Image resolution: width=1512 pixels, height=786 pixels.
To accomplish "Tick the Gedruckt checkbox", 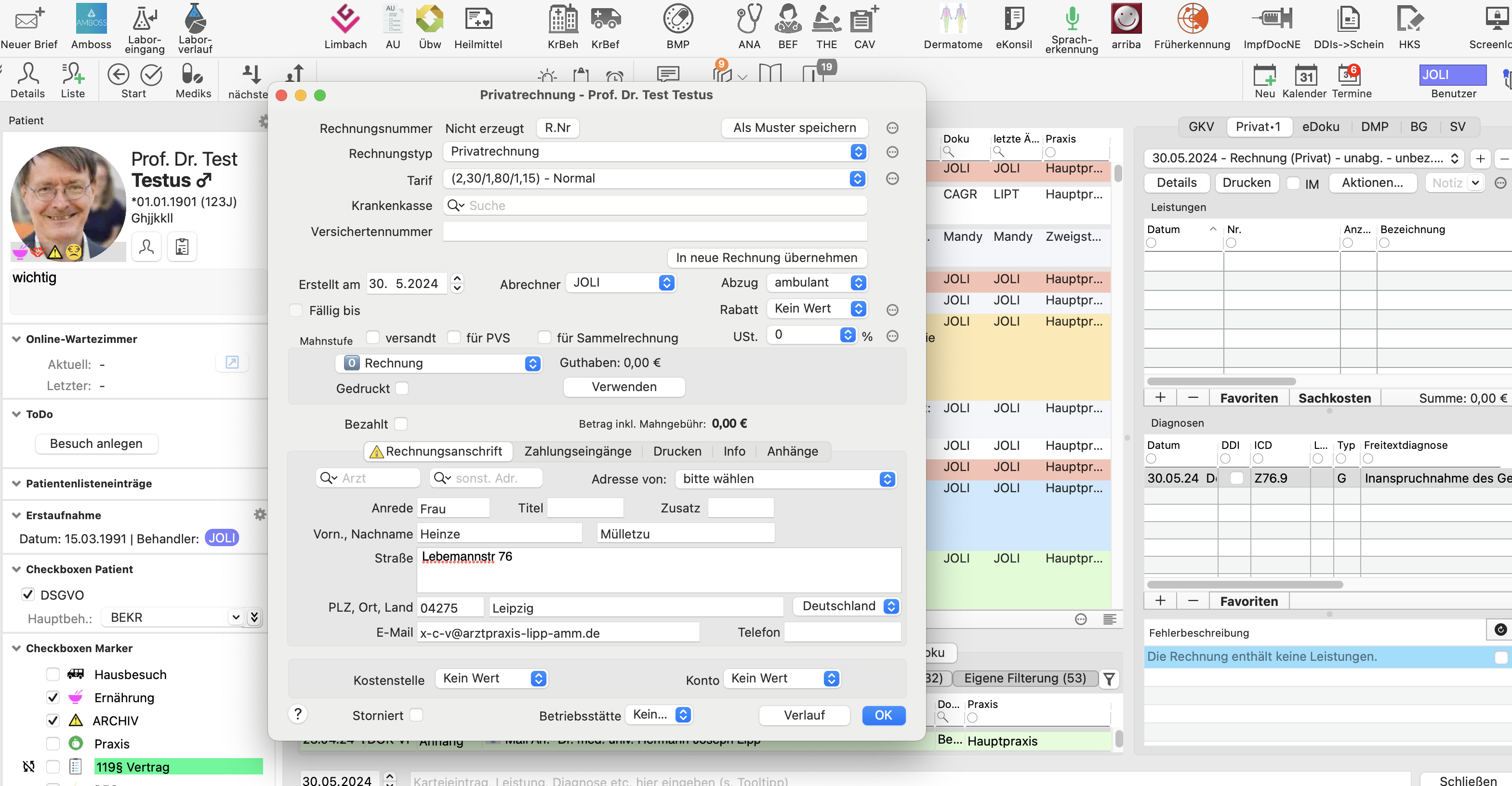I will click(x=402, y=388).
